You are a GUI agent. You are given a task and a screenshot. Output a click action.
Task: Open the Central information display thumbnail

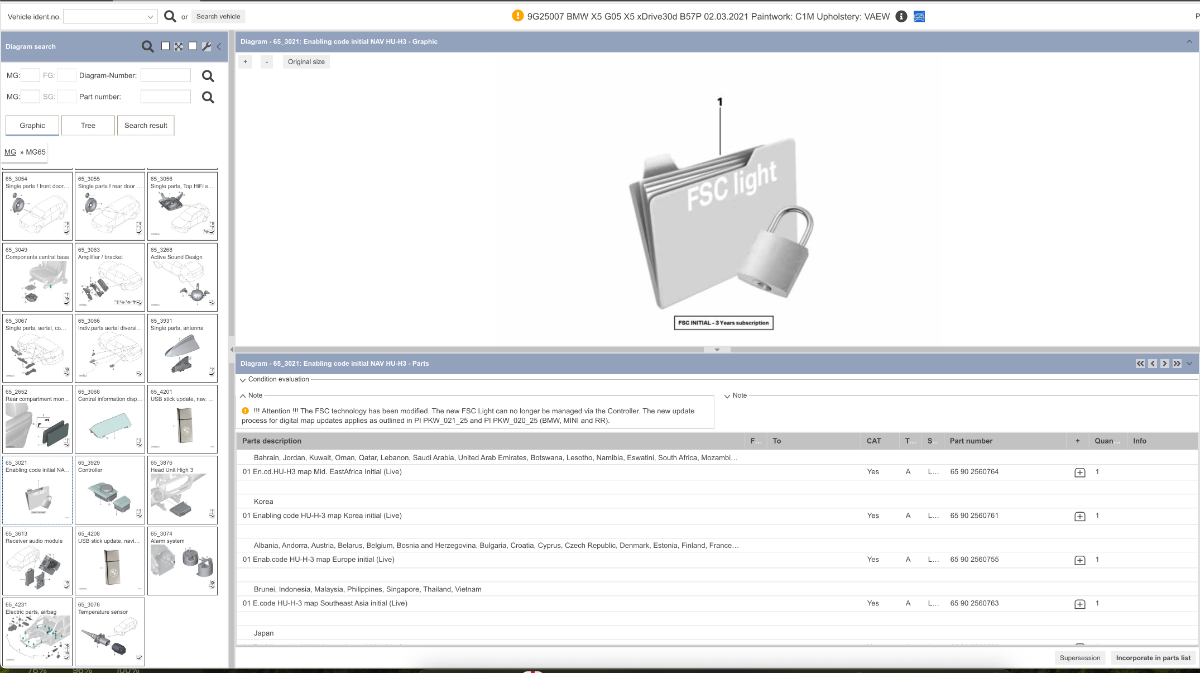(110, 418)
